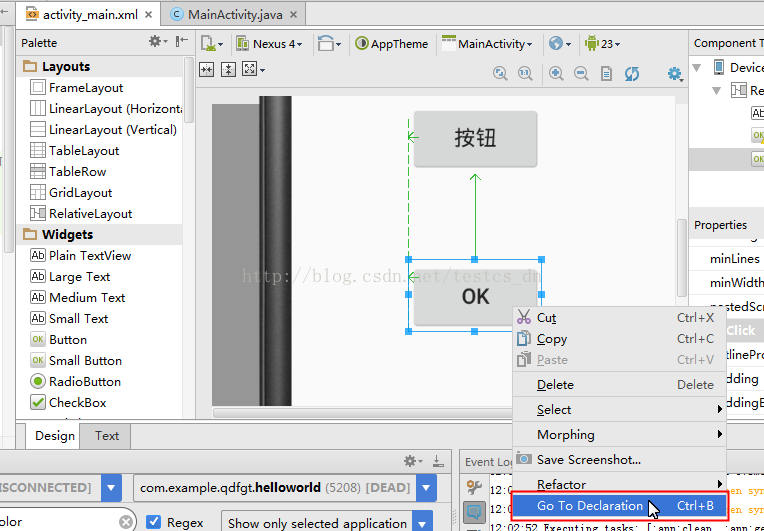Jump to source page icon

pyautogui.click(x=606, y=74)
